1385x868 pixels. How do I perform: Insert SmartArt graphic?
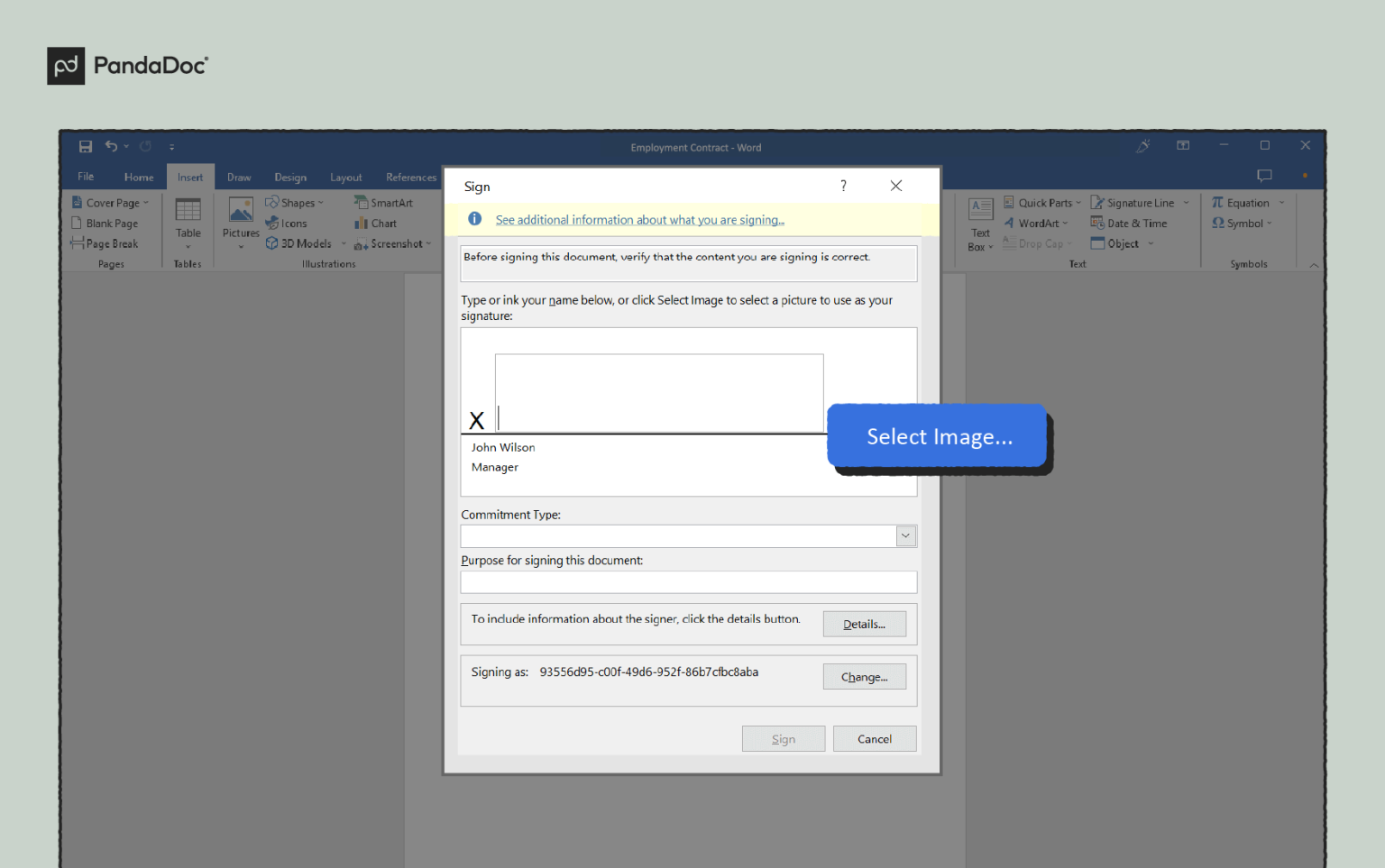coord(386,202)
